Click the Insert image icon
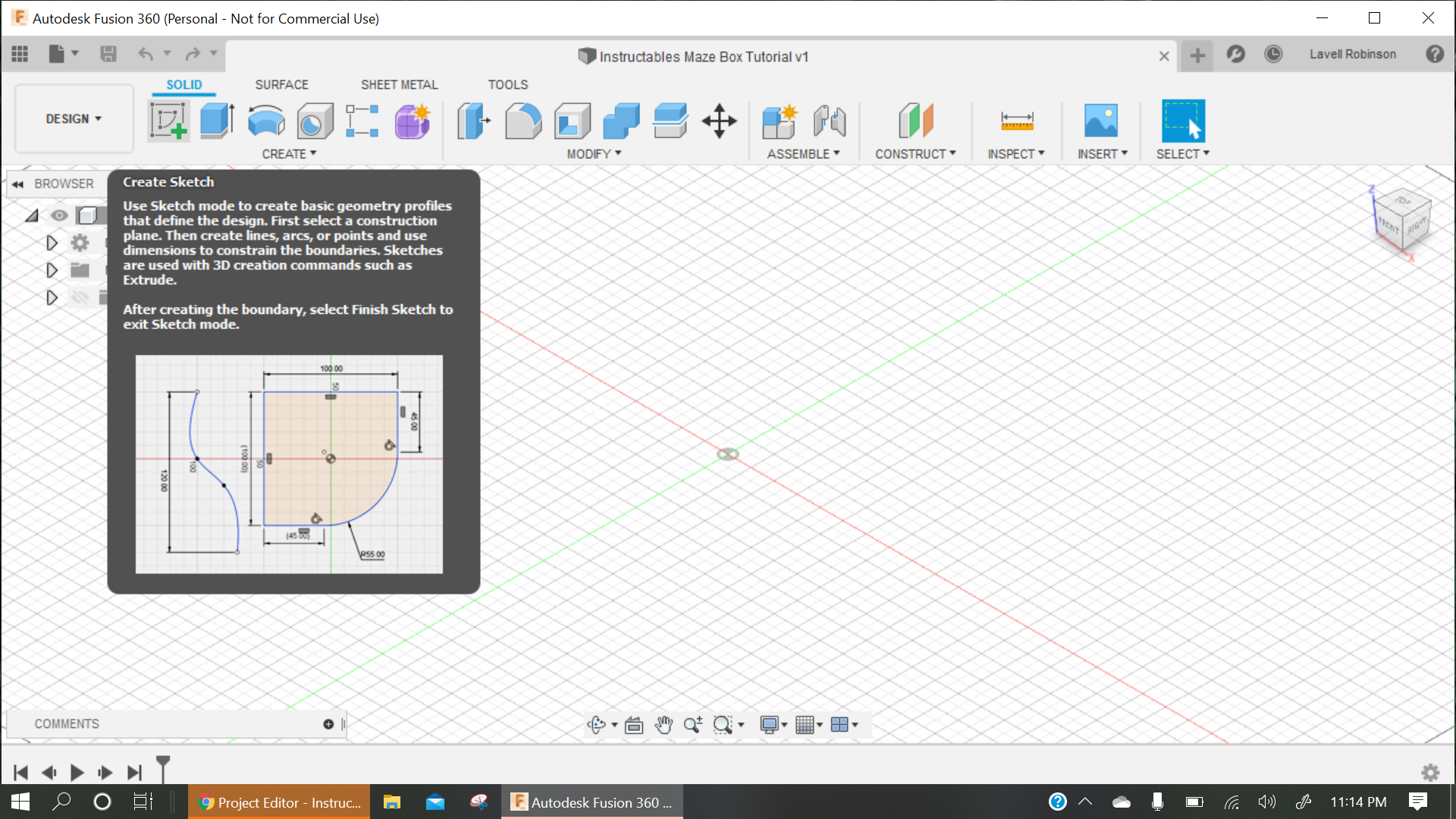Viewport: 1456px width, 819px height. pyautogui.click(x=1101, y=121)
